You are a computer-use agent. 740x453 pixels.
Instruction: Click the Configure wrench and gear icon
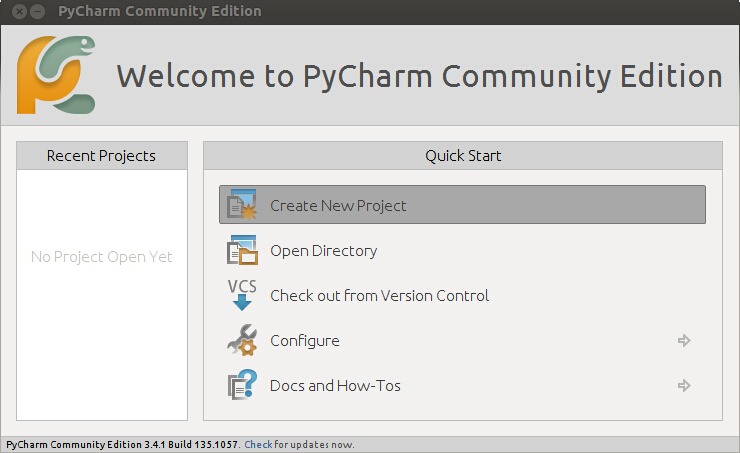tap(242, 340)
